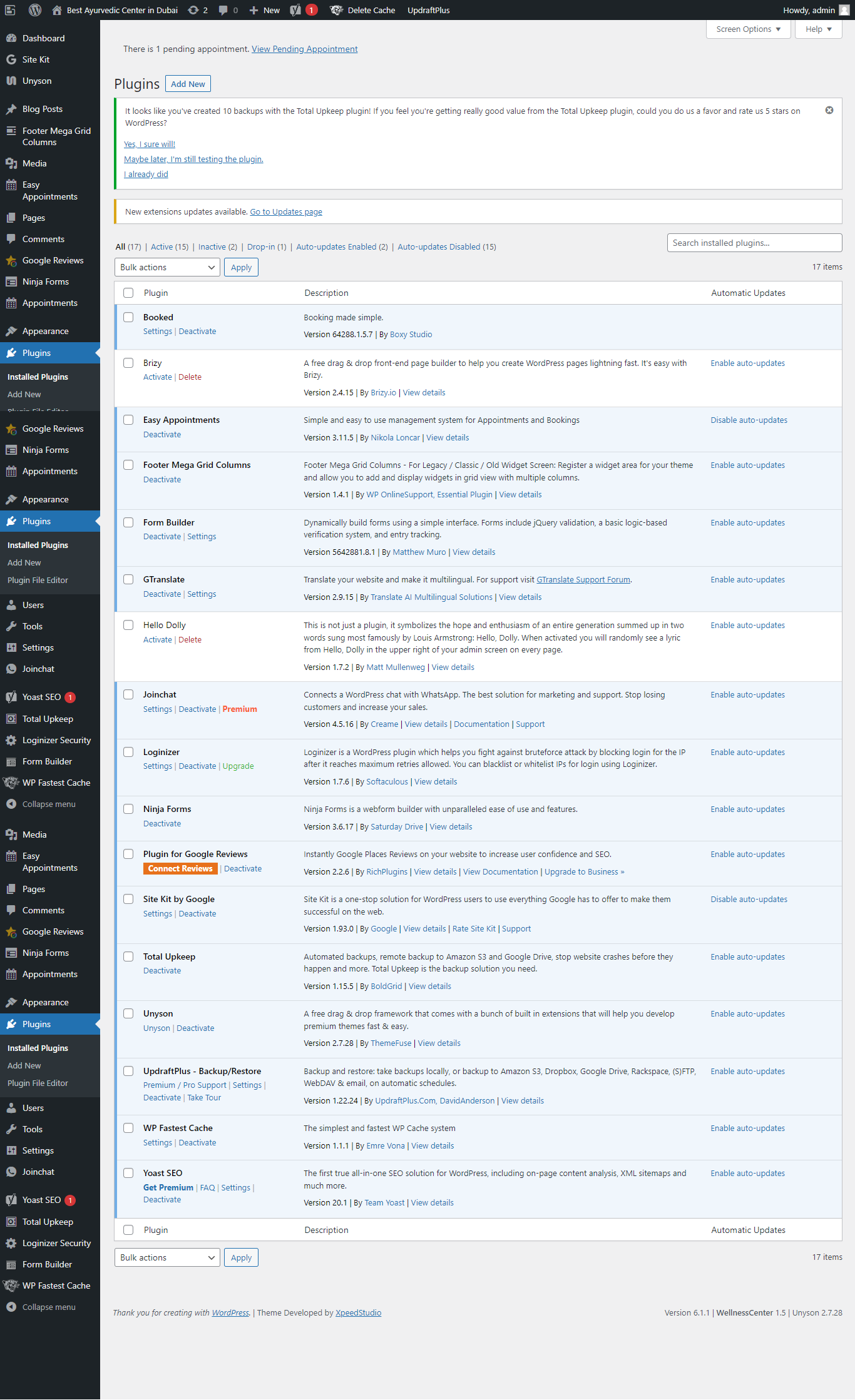The height and width of the screenshot is (1400, 855).
Task: Tick the Loginizer plugin checkbox
Action: click(128, 752)
